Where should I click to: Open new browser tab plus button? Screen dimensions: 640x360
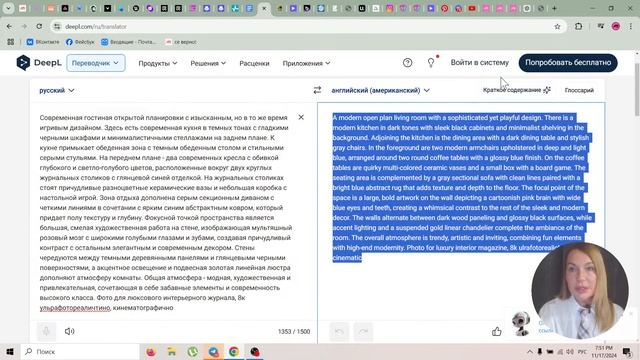[x=554, y=8]
